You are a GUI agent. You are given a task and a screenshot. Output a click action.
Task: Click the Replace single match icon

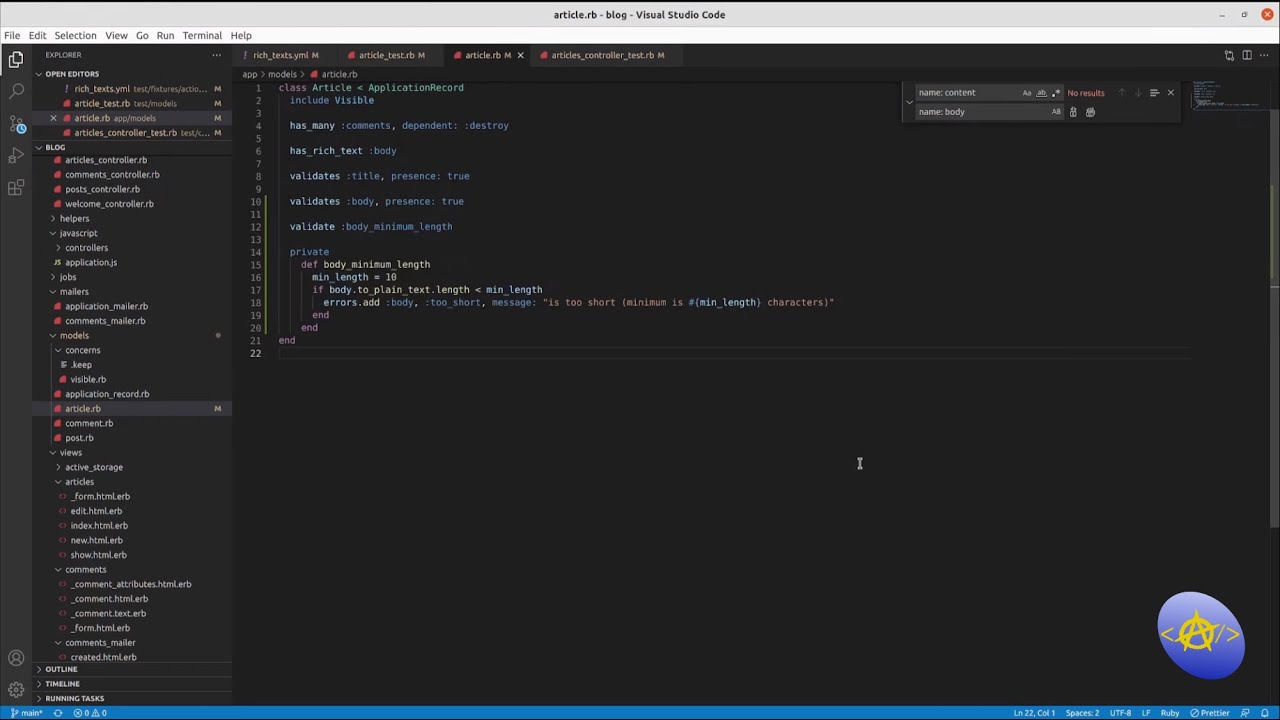click(x=1073, y=112)
